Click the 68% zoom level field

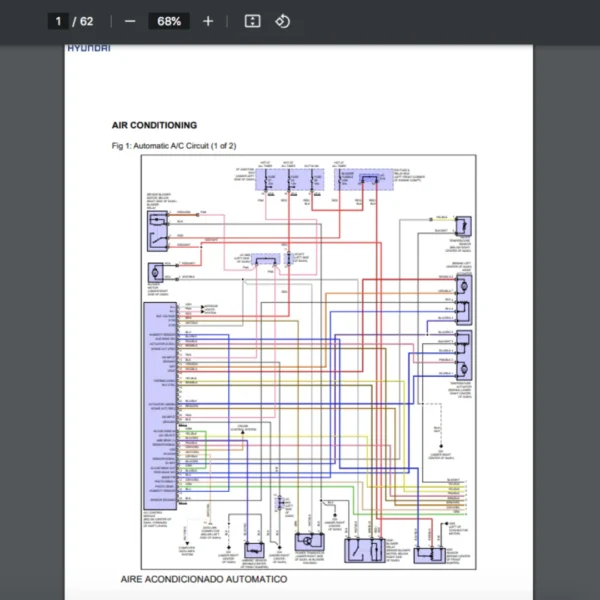[x=169, y=21]
